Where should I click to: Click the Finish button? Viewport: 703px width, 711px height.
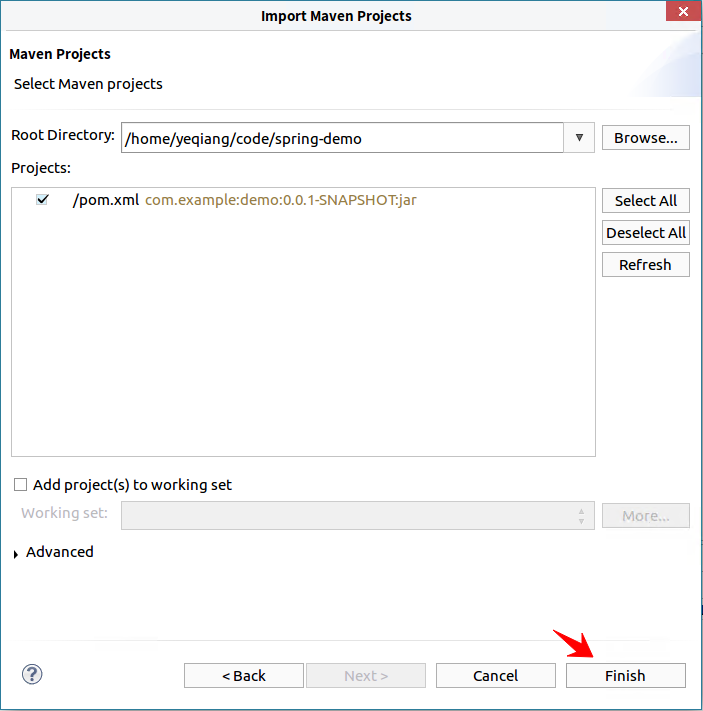(x=625, y=676)
